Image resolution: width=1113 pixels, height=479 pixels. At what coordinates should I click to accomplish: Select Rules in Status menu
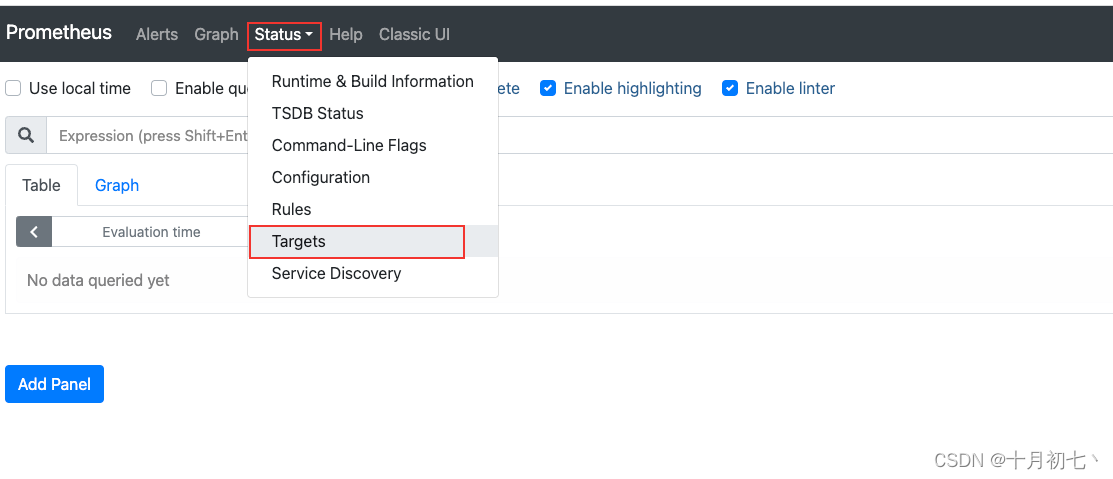click(373, 209)
